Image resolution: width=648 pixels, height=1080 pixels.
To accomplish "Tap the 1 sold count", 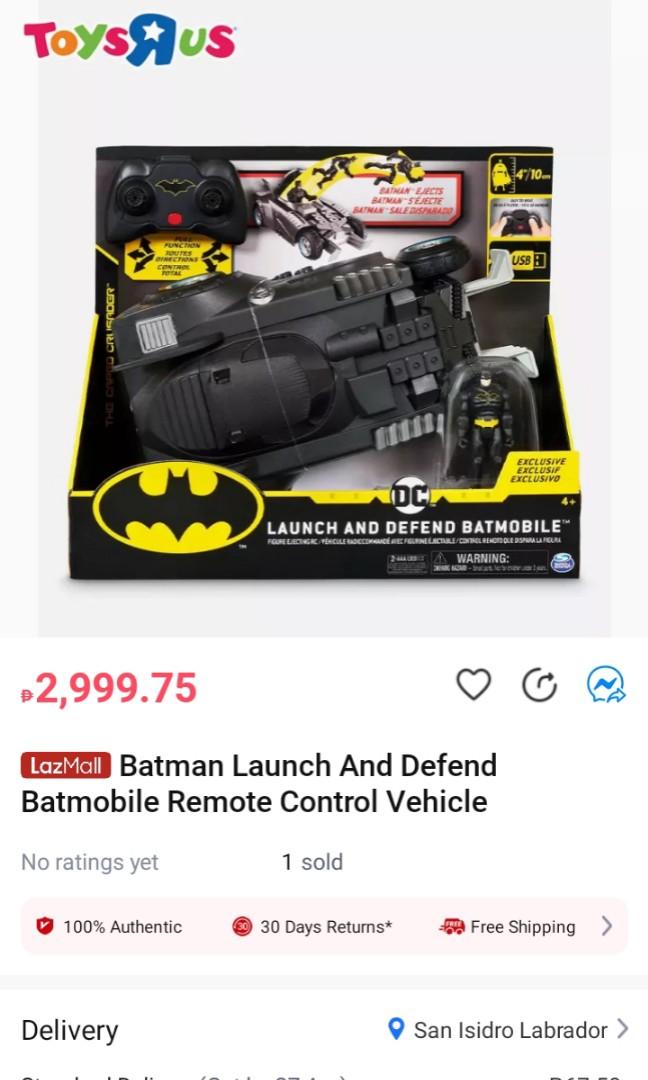I will 312,862.
